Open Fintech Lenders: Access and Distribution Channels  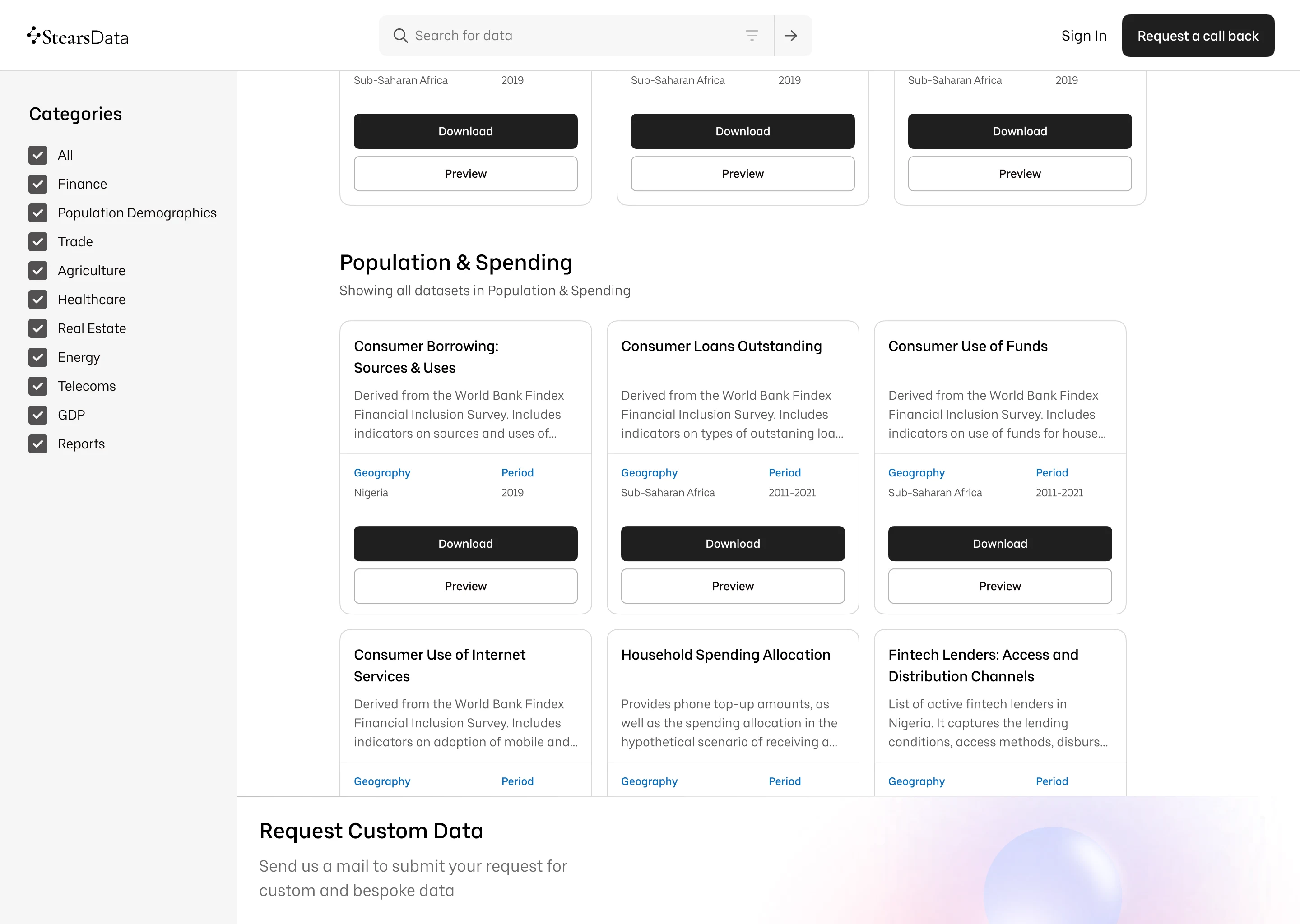click(x=982, y=665)
